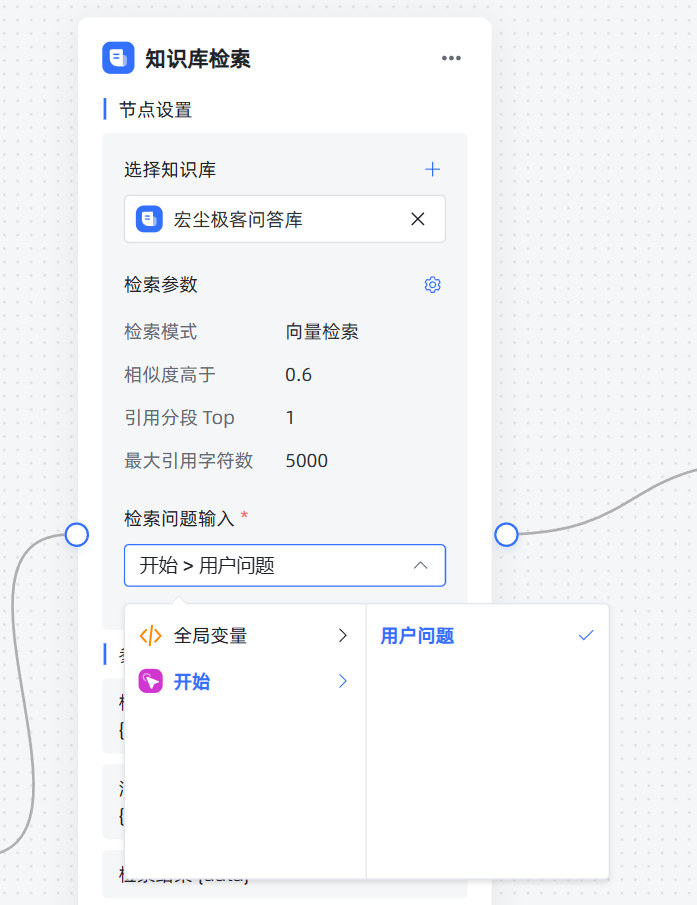Click the blue 知识库检索 node icon
Image resolution: width=697 pixels, height=905 pixels.
[118, 58]
